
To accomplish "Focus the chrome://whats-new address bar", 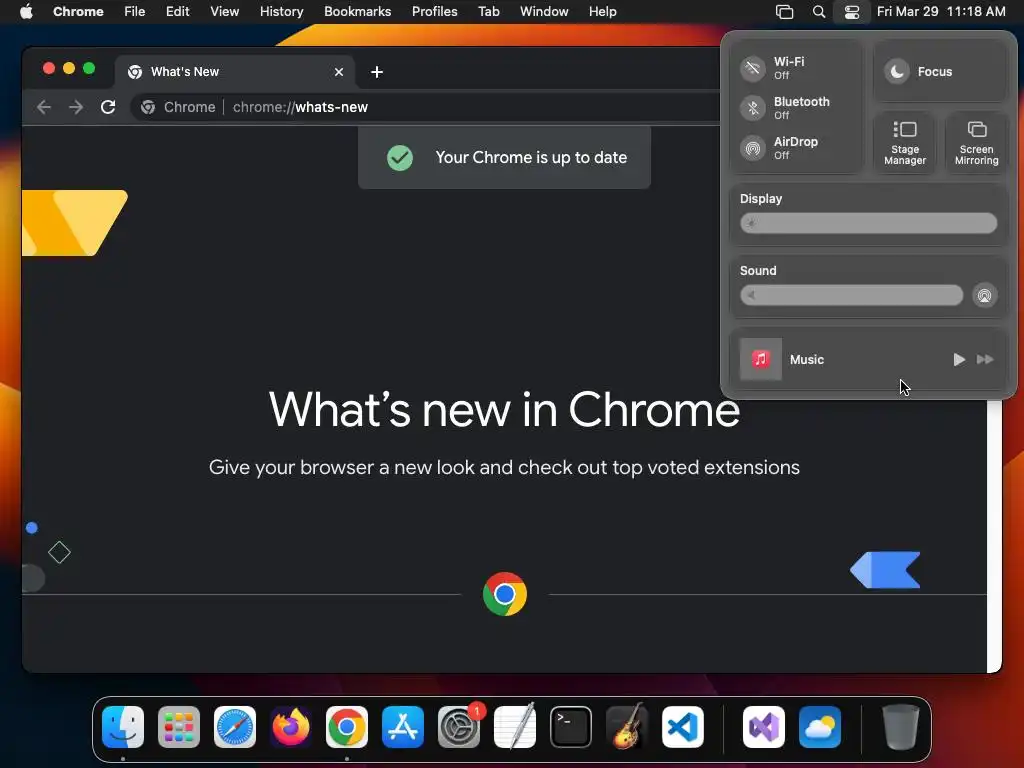I will tap(300, 107).
